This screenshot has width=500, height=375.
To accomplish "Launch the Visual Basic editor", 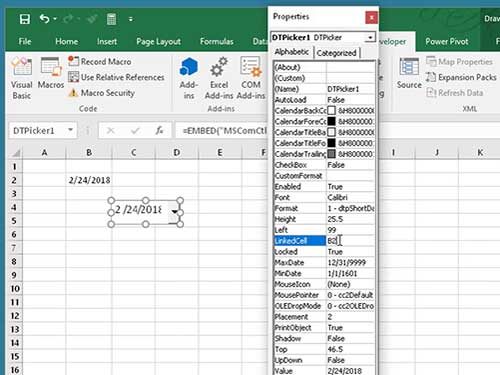I will [x=22, y=78].
